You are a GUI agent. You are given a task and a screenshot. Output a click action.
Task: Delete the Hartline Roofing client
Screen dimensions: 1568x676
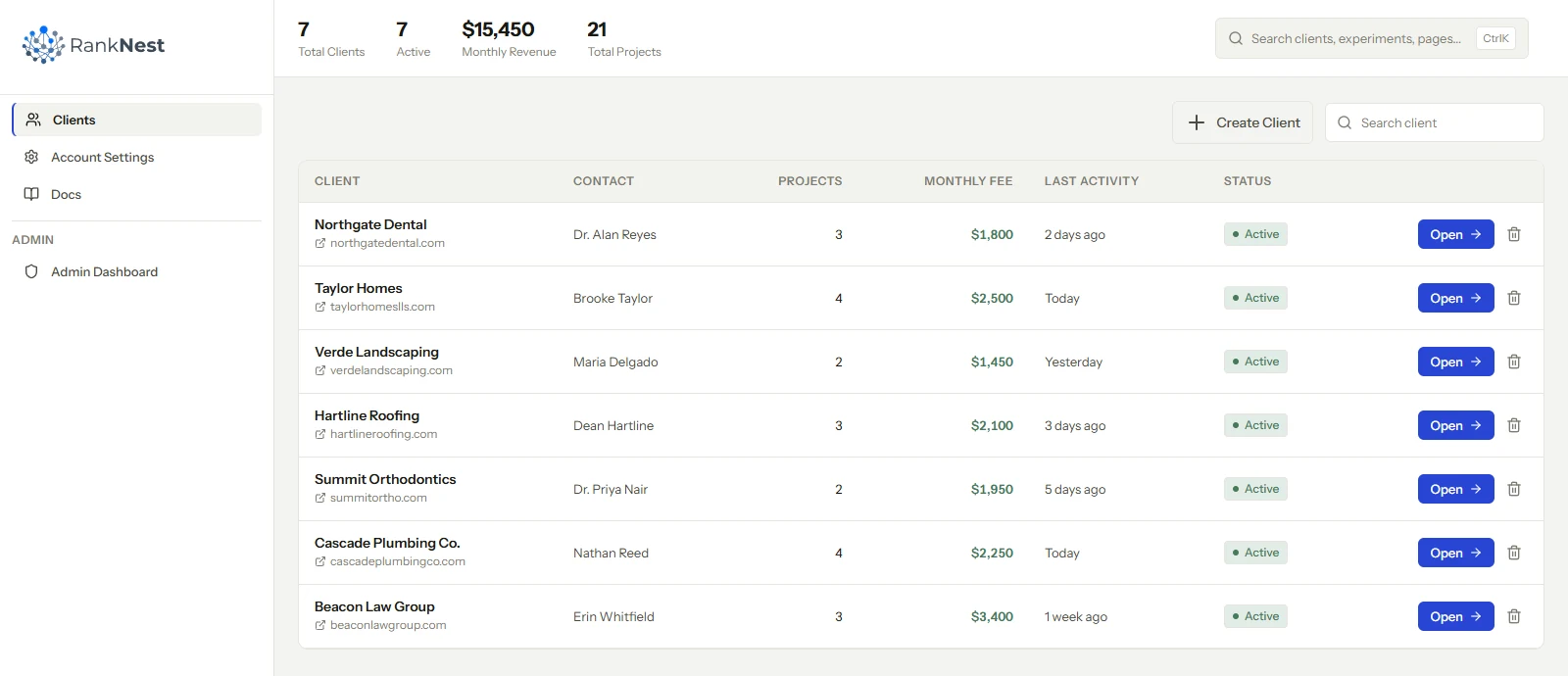click(x=1514, y=425)
